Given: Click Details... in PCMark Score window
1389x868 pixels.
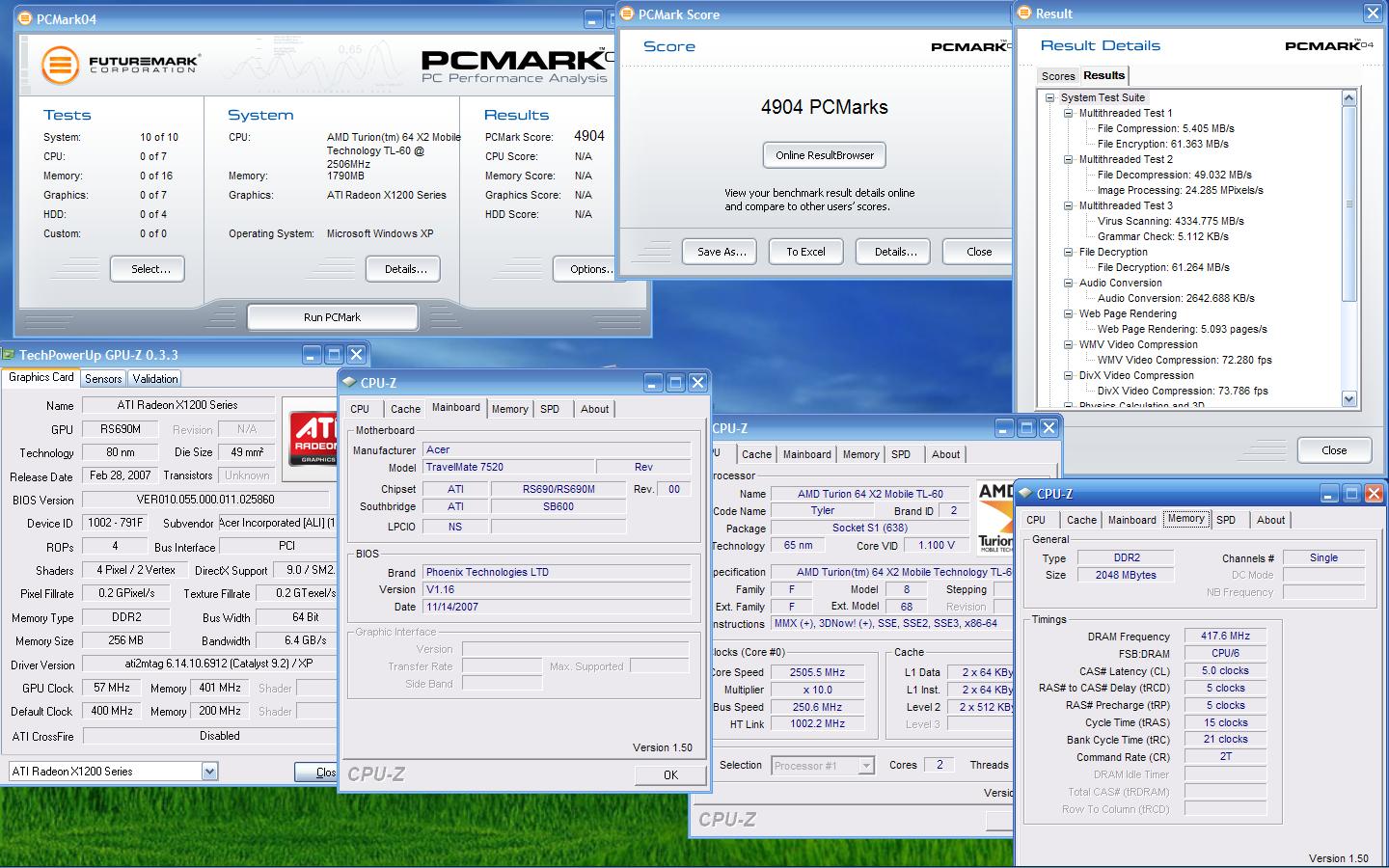Looking at the screenshot, I should pos(895,252).
